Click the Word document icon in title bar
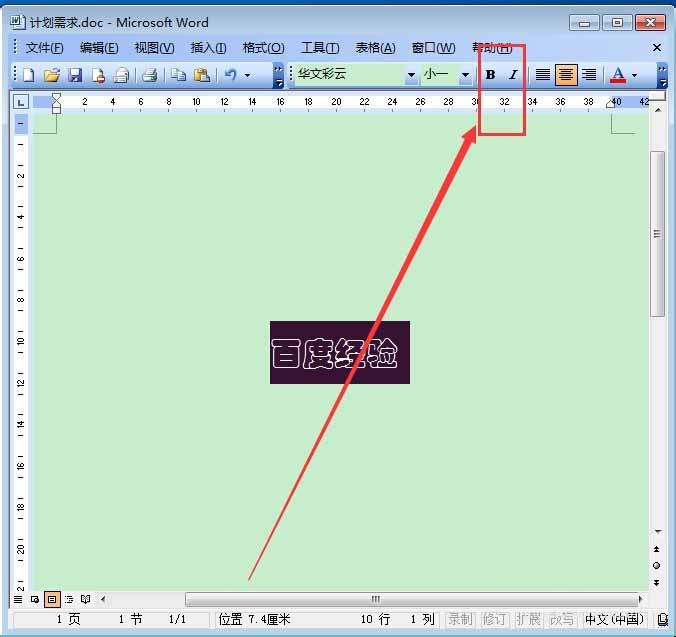Image resolution: width=676 pixels, height=637 pixels. [17, 22]
